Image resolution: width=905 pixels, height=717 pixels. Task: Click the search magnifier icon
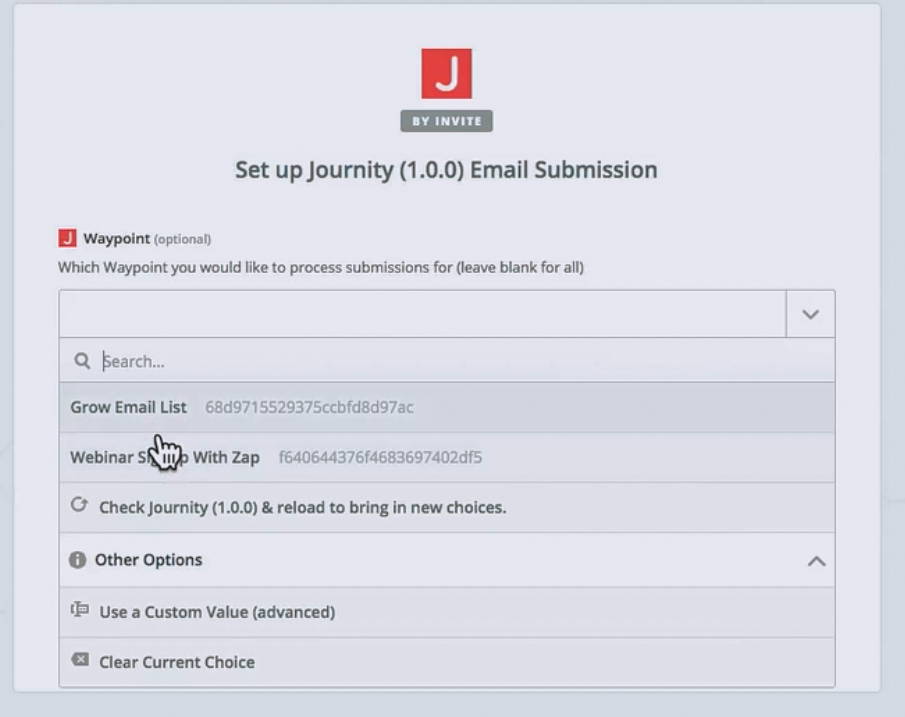click(x=82, y=361)
